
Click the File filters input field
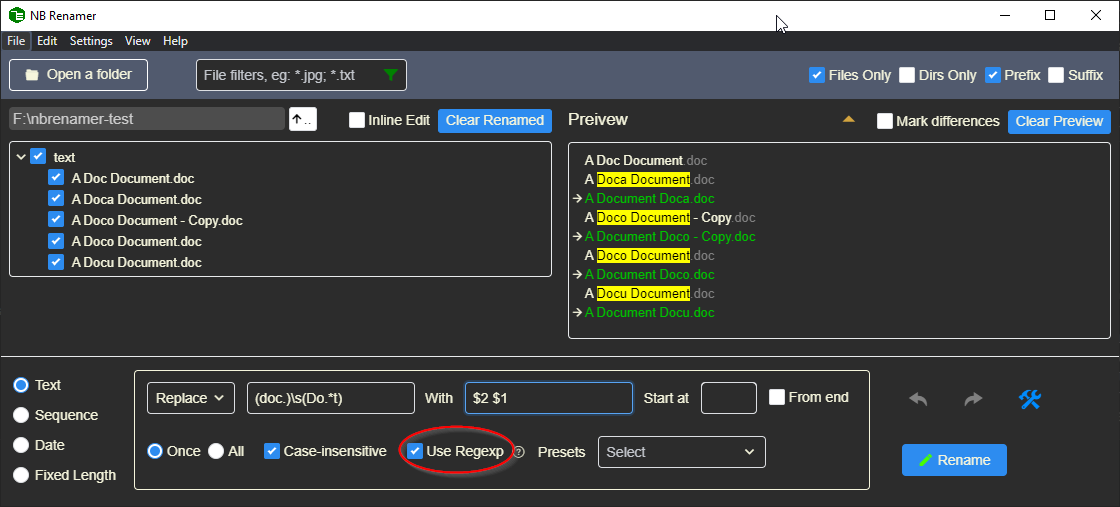point(301,75)
